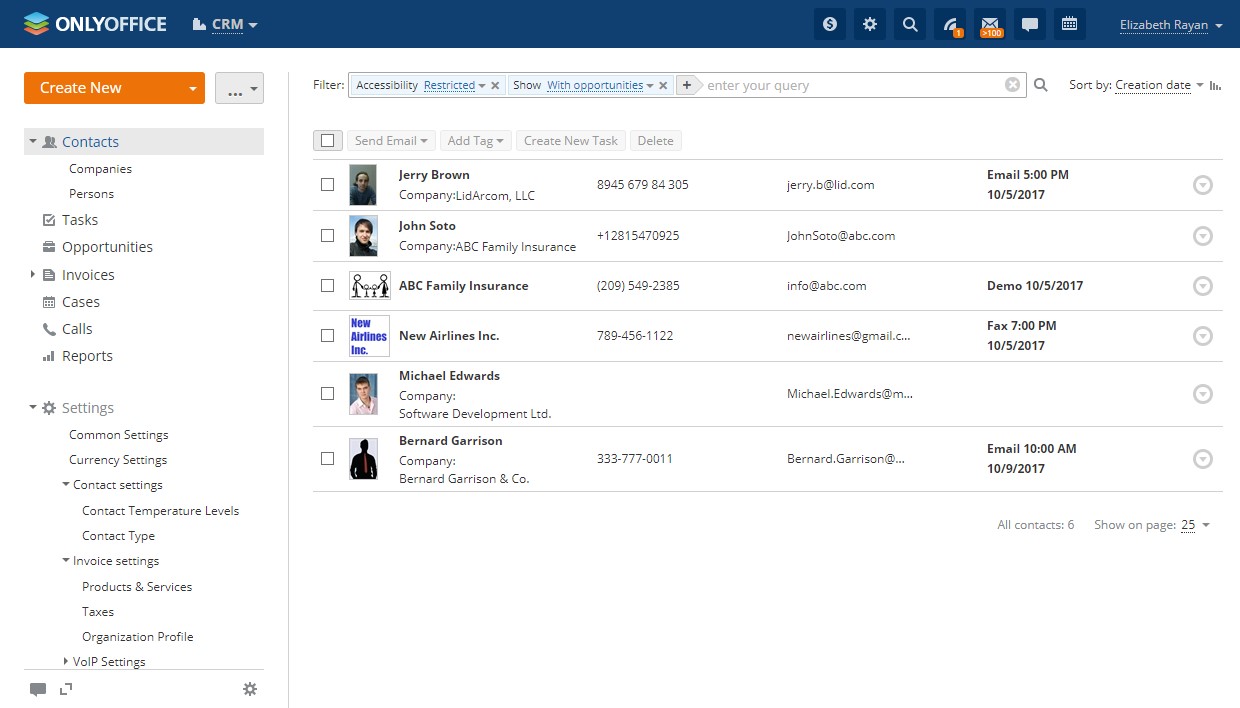Viewport: 1240px width, 708px height.
Task: Open the ABC Family Insurance contact link
Action: click(x=463, y=286)
